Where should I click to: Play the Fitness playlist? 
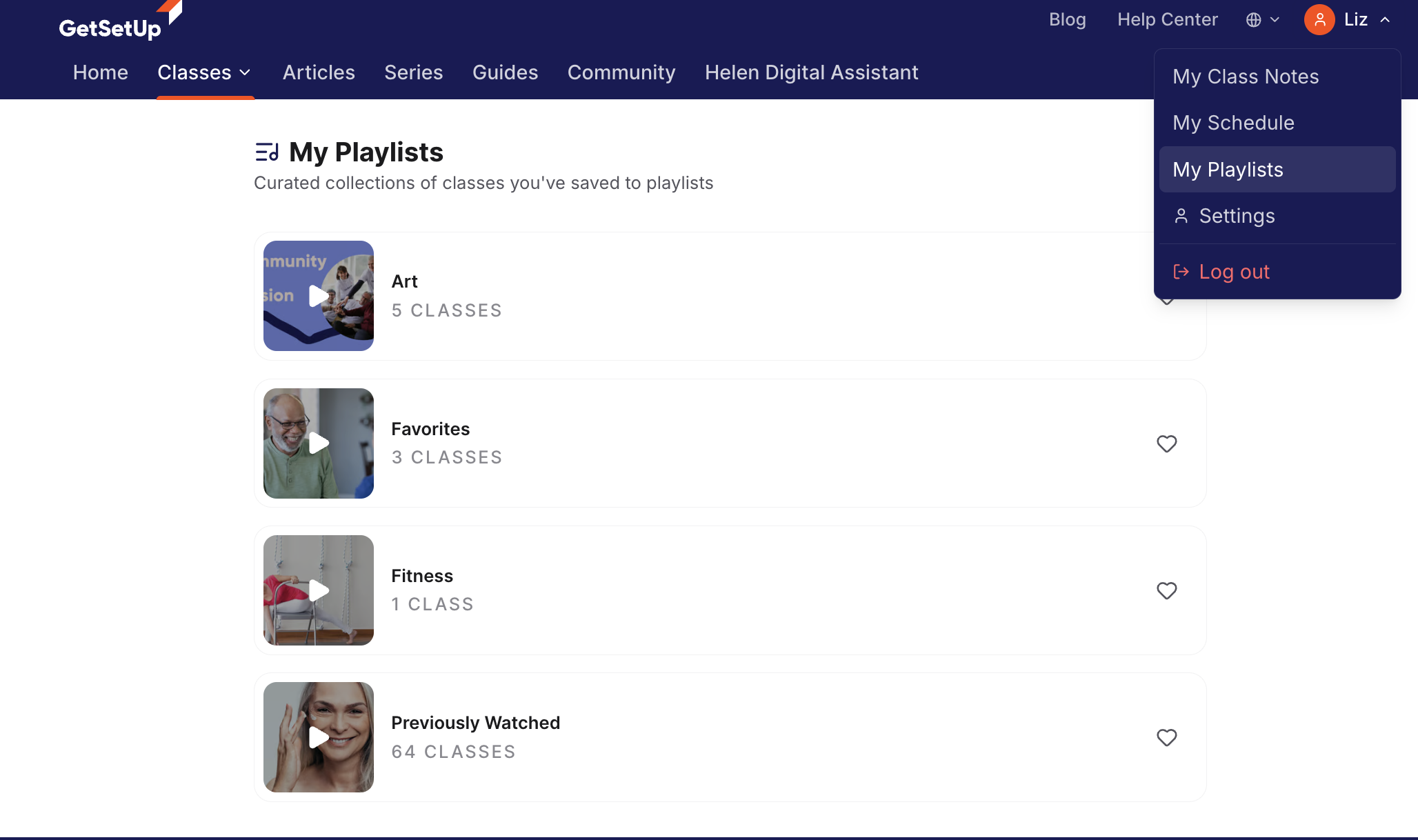point(319,590)
